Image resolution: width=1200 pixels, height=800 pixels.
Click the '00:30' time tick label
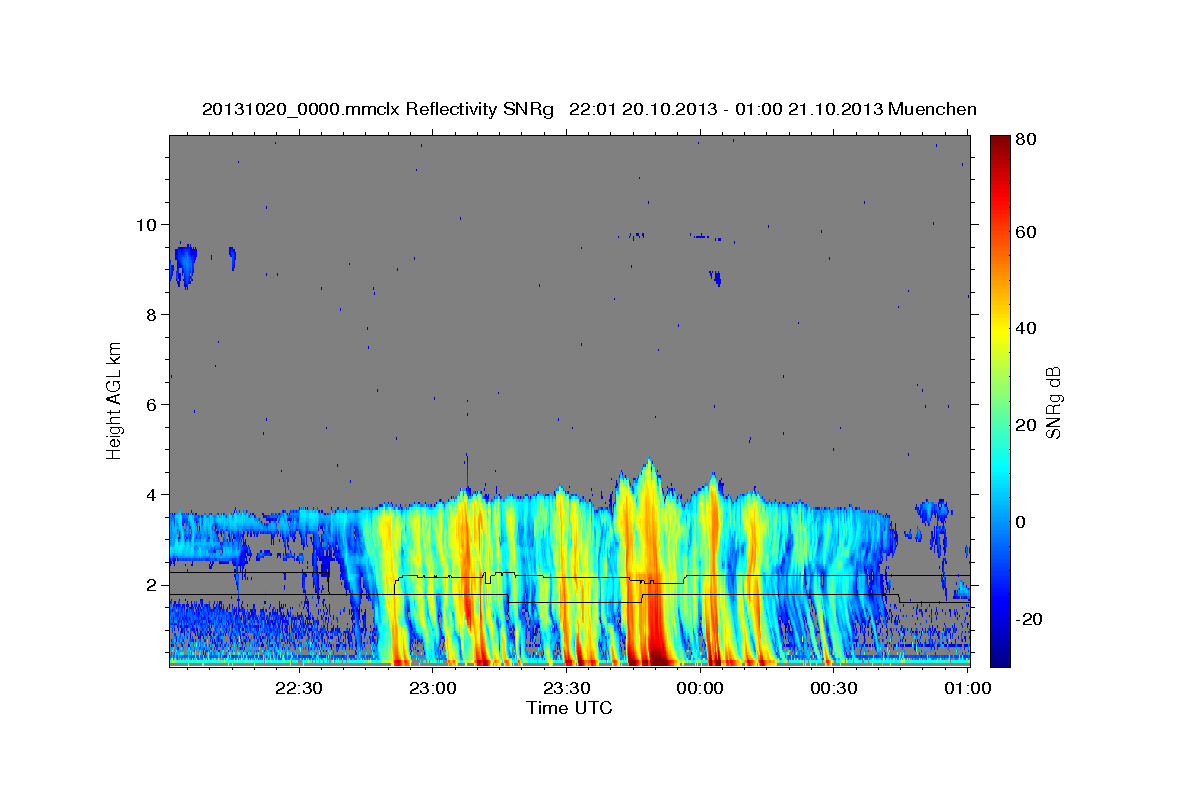tap(834, 689)
